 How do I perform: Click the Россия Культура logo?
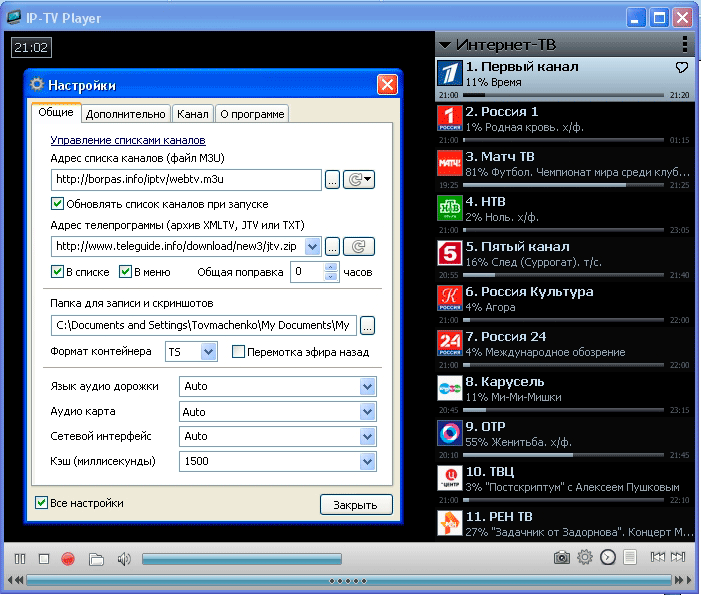(x=449, y=298)
